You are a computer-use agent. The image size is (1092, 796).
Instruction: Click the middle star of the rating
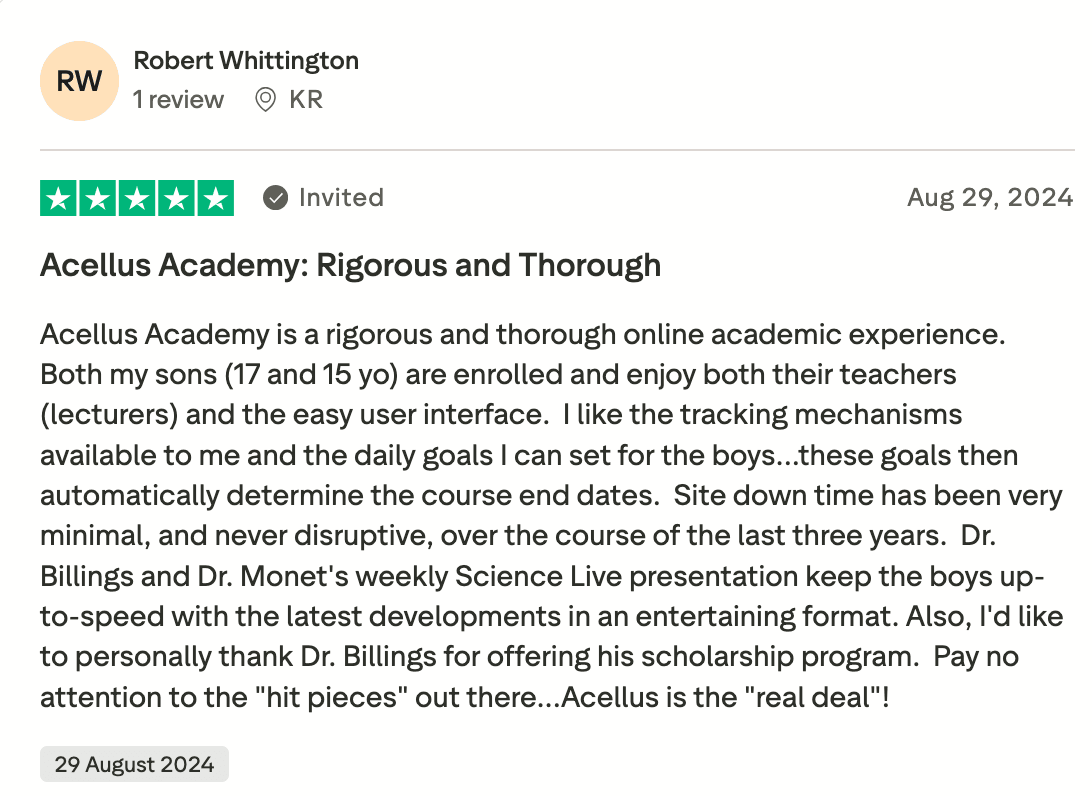[x=136, y=197]
